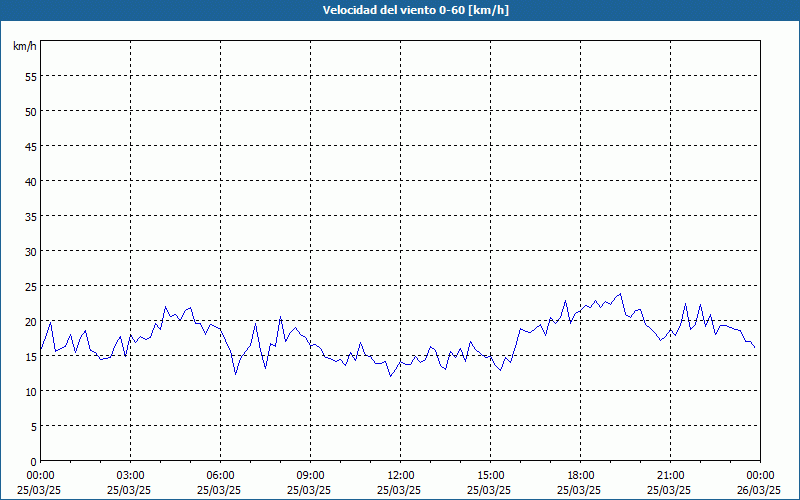
Task: Click the 03:00 time axis label
Action: 131,476
